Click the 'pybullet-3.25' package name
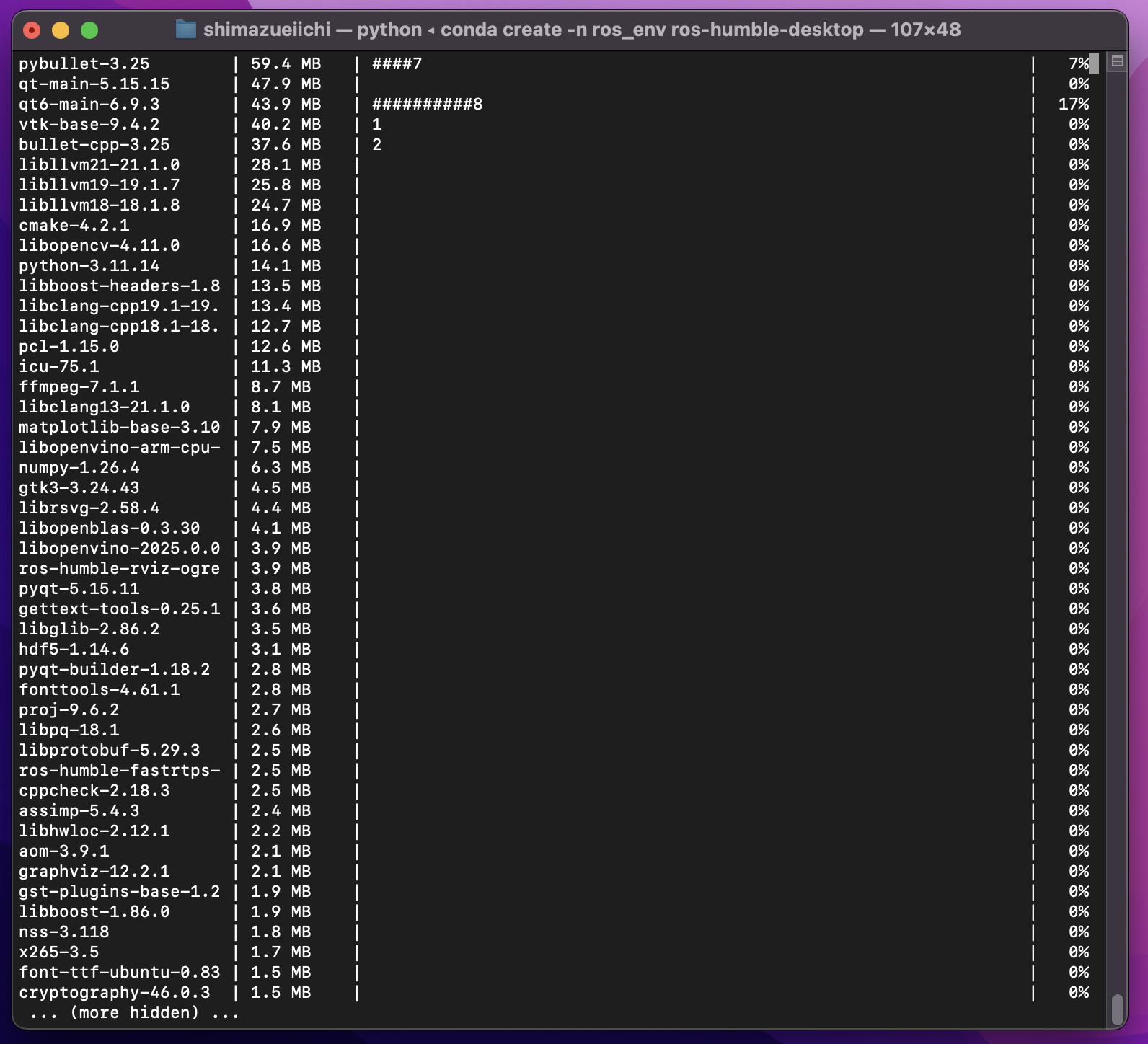Image resolution: width=1148 pixels, height=1044 pixels. (84, 64)
